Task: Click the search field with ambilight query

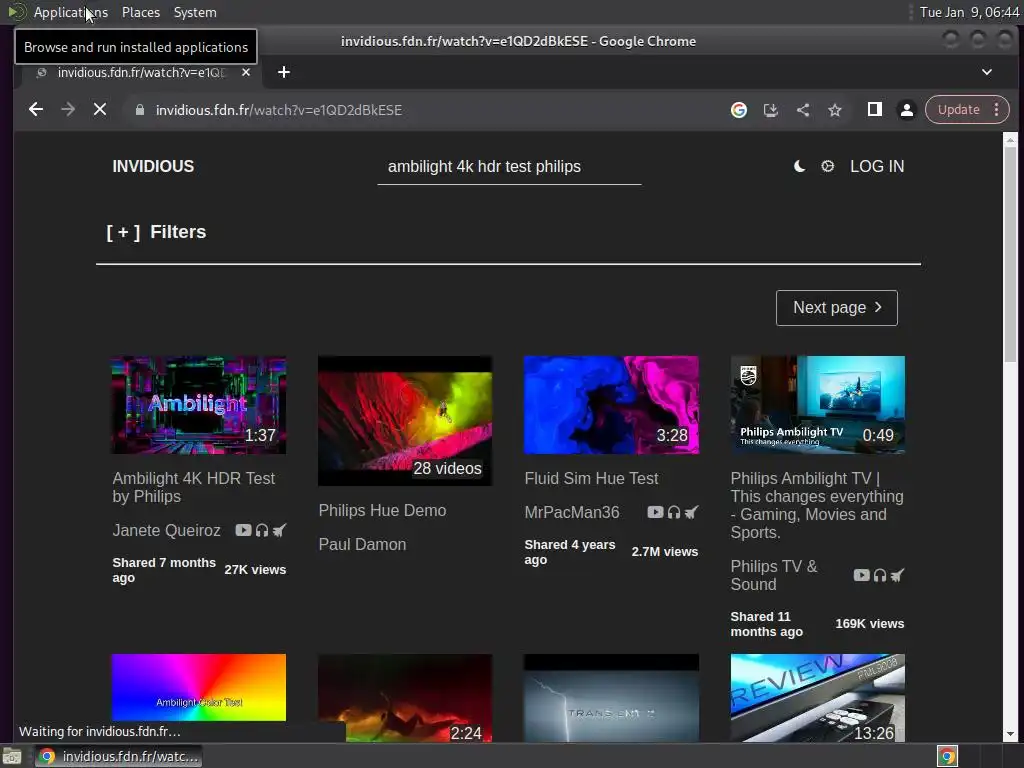Action: point(509,167)
